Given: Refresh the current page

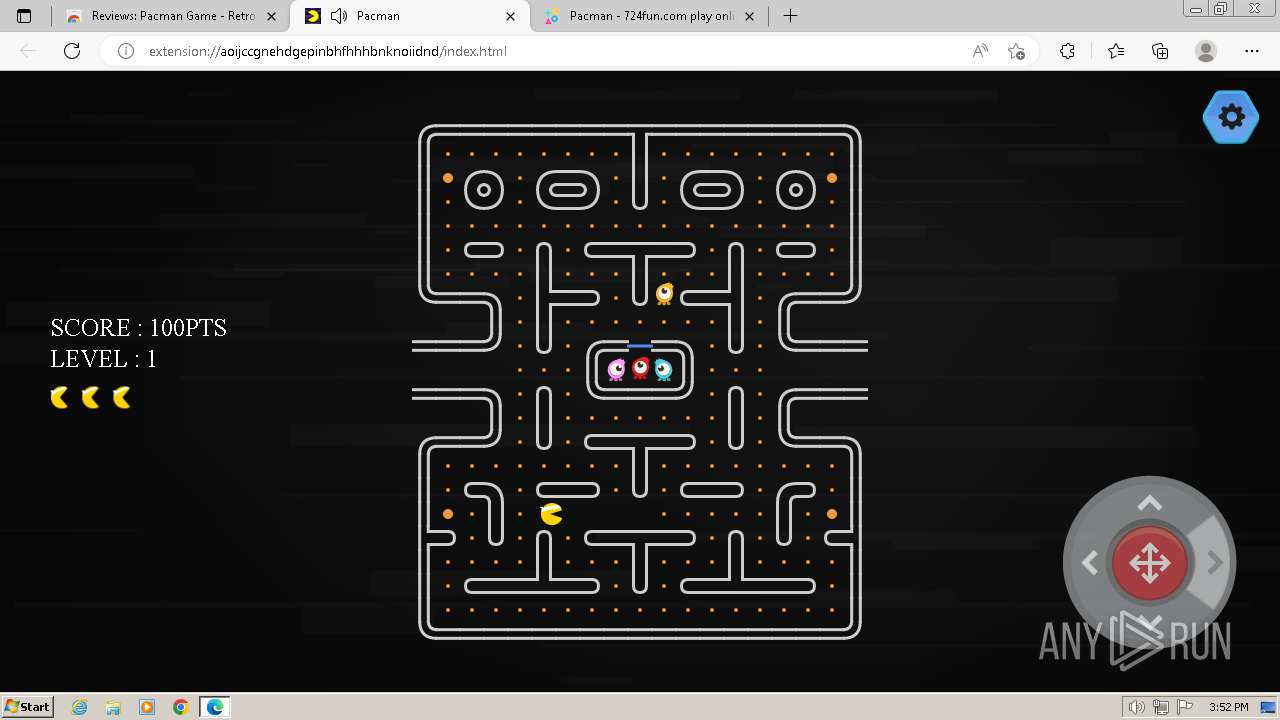Looking at the screenshot, I should coord(72,51).
